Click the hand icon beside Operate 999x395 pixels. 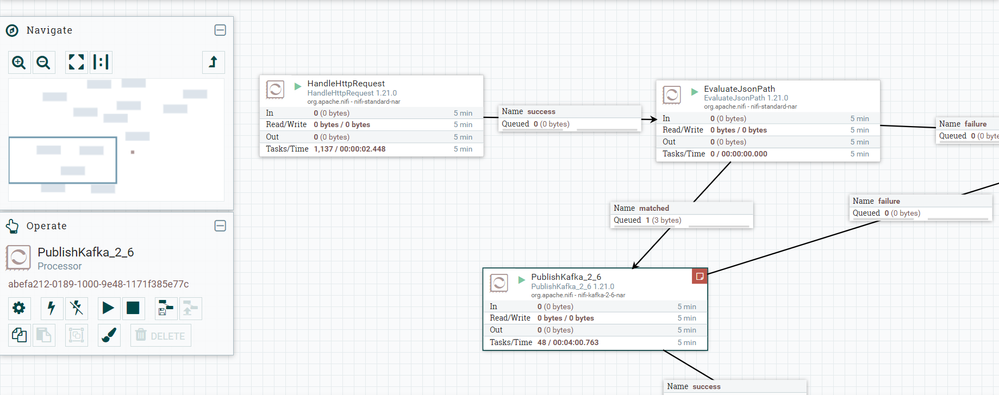pos(11,226)
